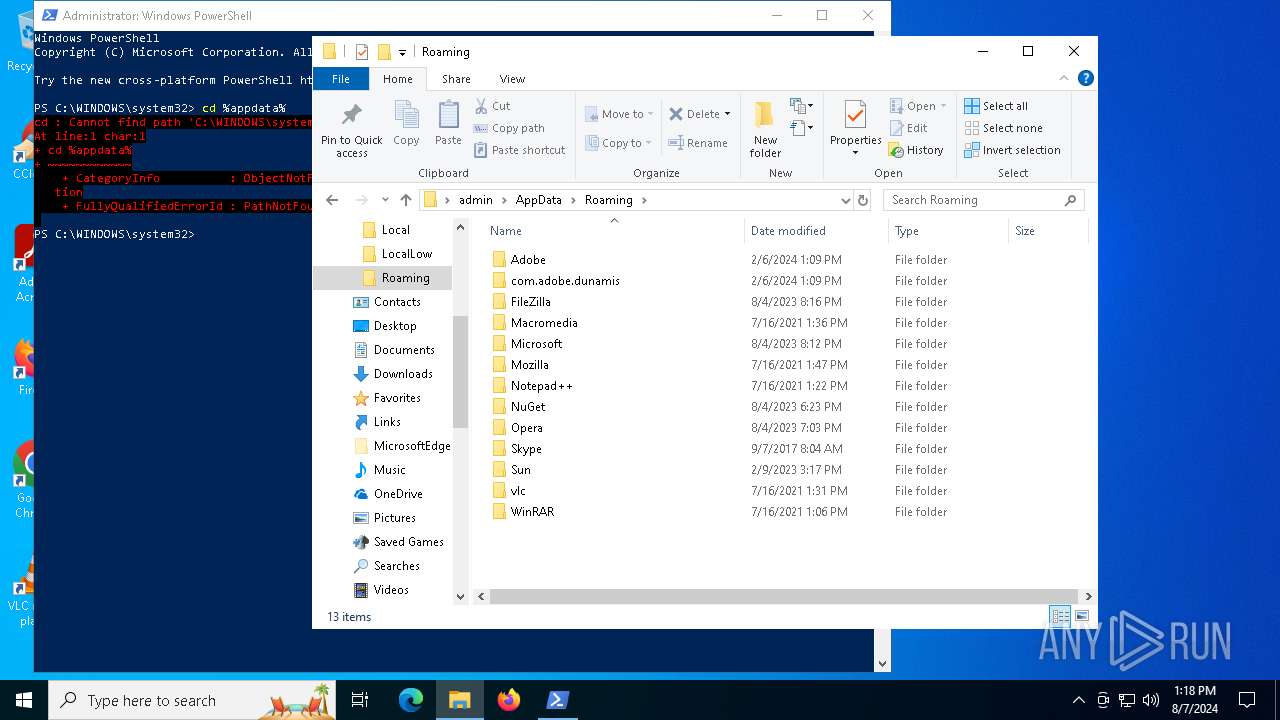
Task: Click the horizontal scrollbar in file list
Action: coord(783,596)
